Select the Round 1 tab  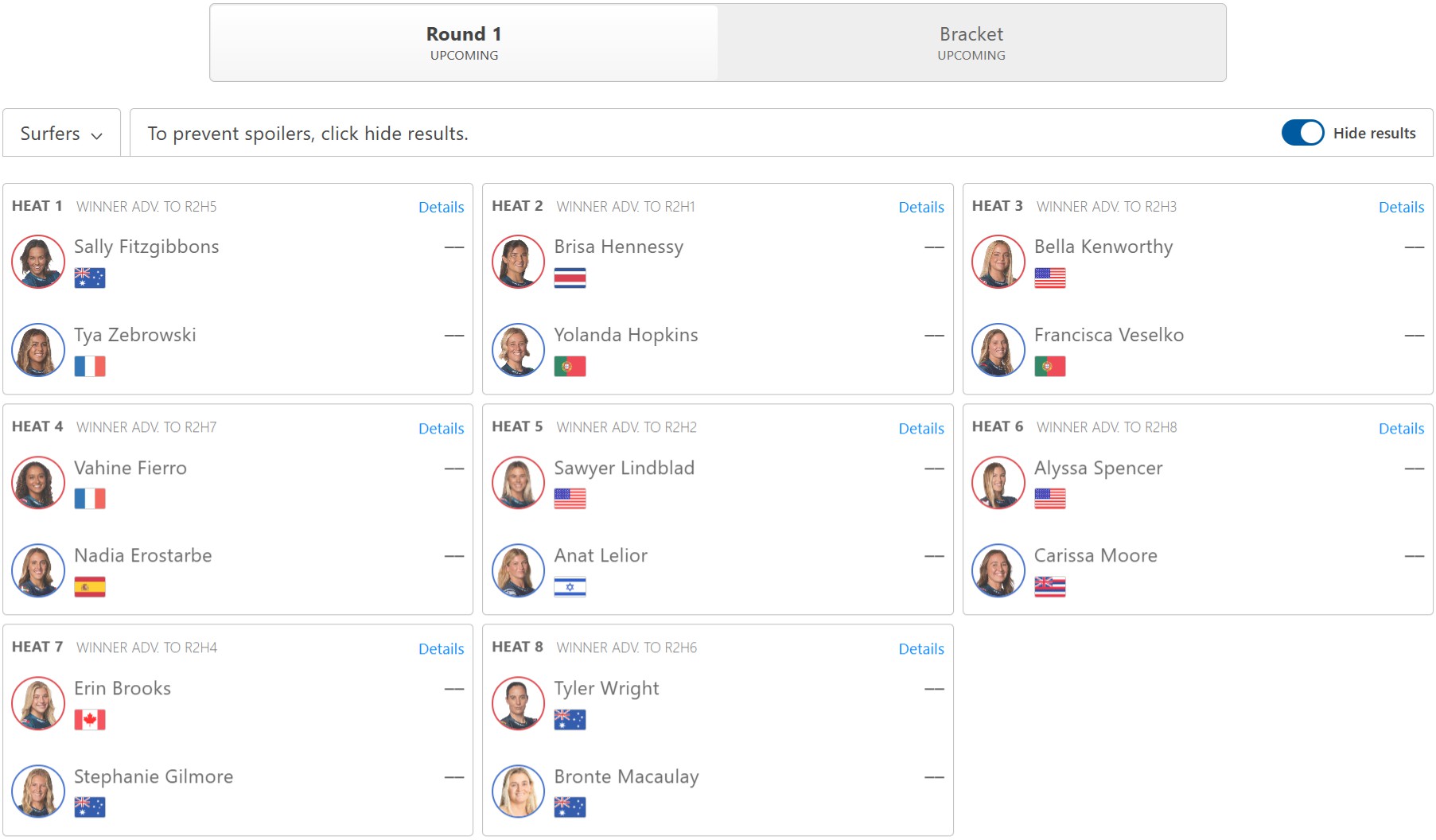[464, 43]
